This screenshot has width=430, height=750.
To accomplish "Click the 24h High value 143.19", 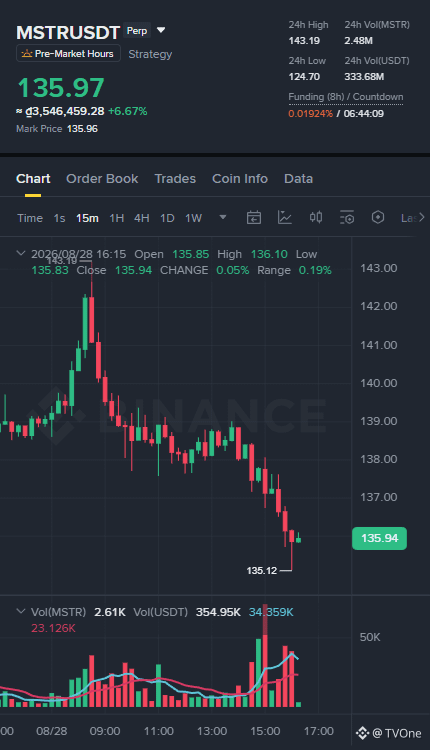I will click(x=304, y=41).
